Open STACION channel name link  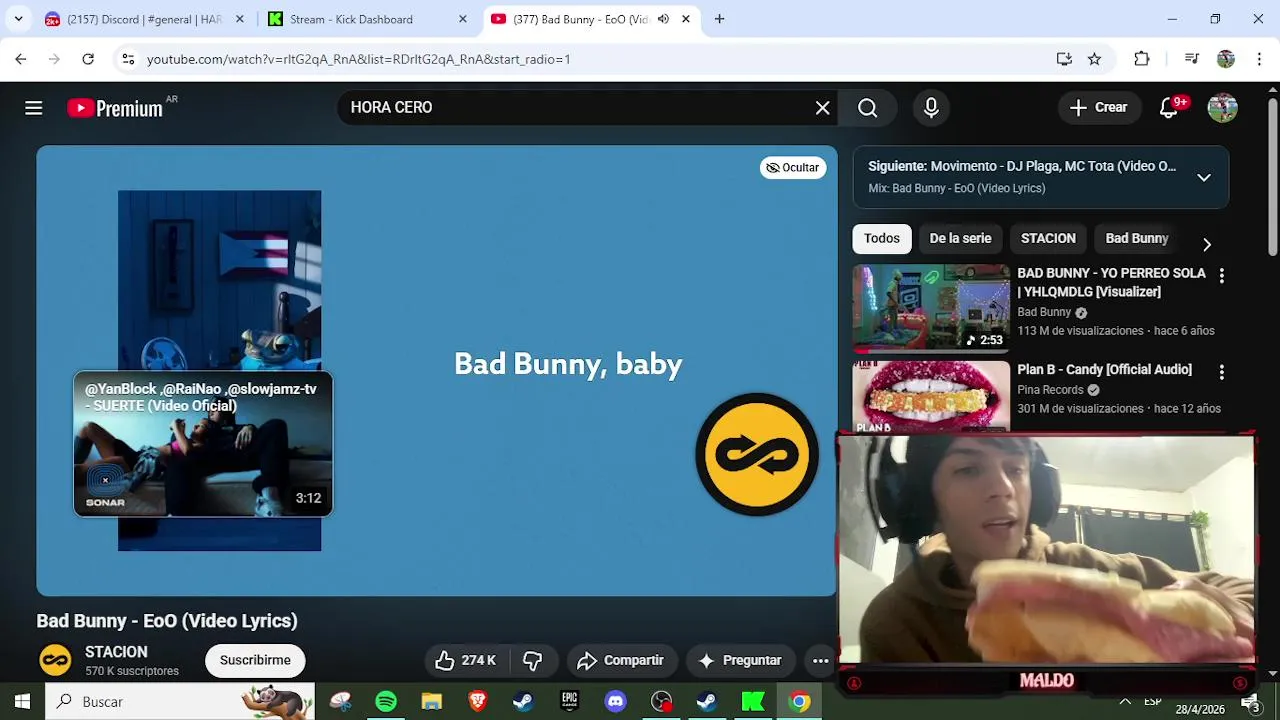pos(116,652)
